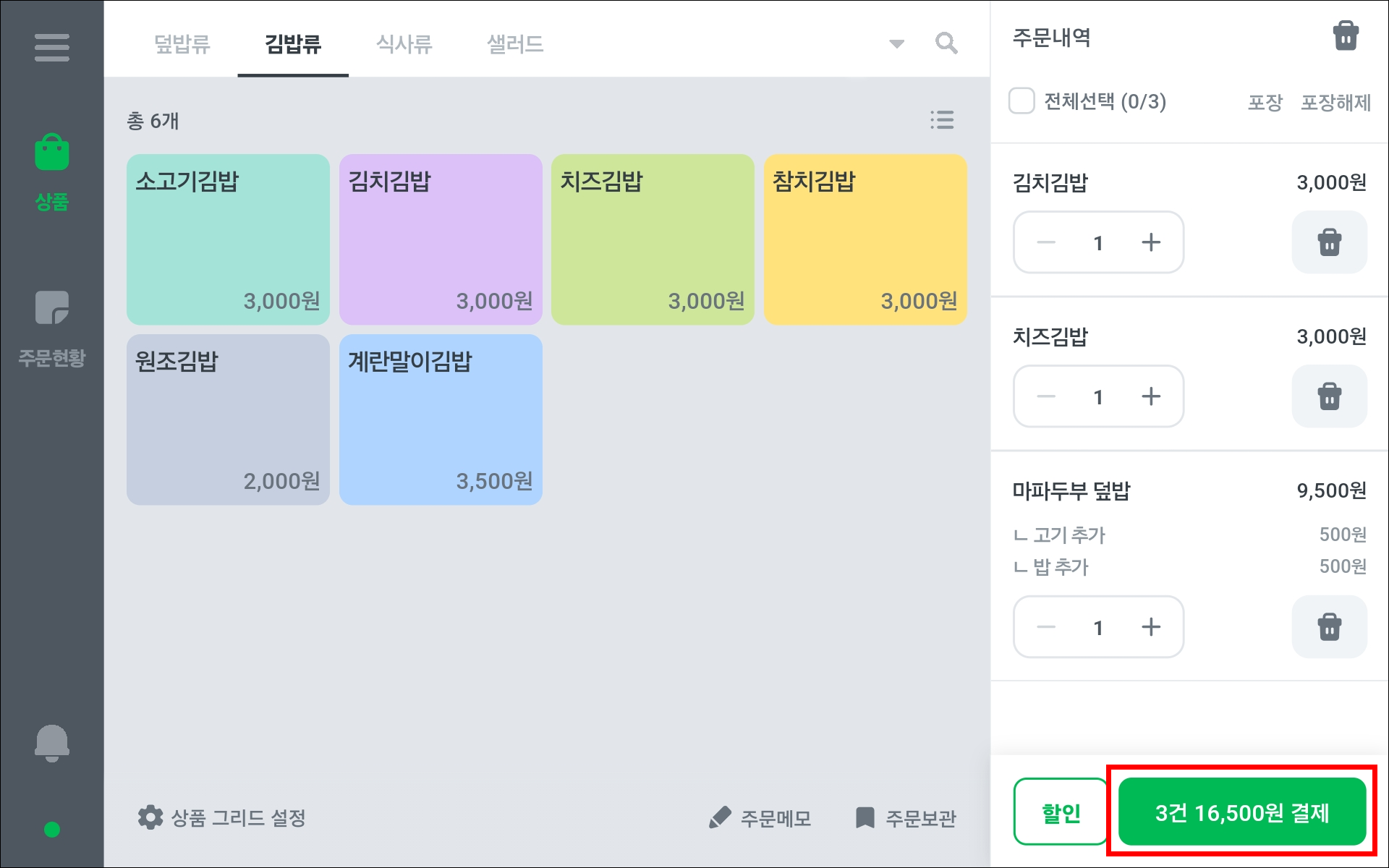This screenshot has width=1389, height=868.
Task: Open 상품 그리드 설정 settings
Action: (222, 818)
